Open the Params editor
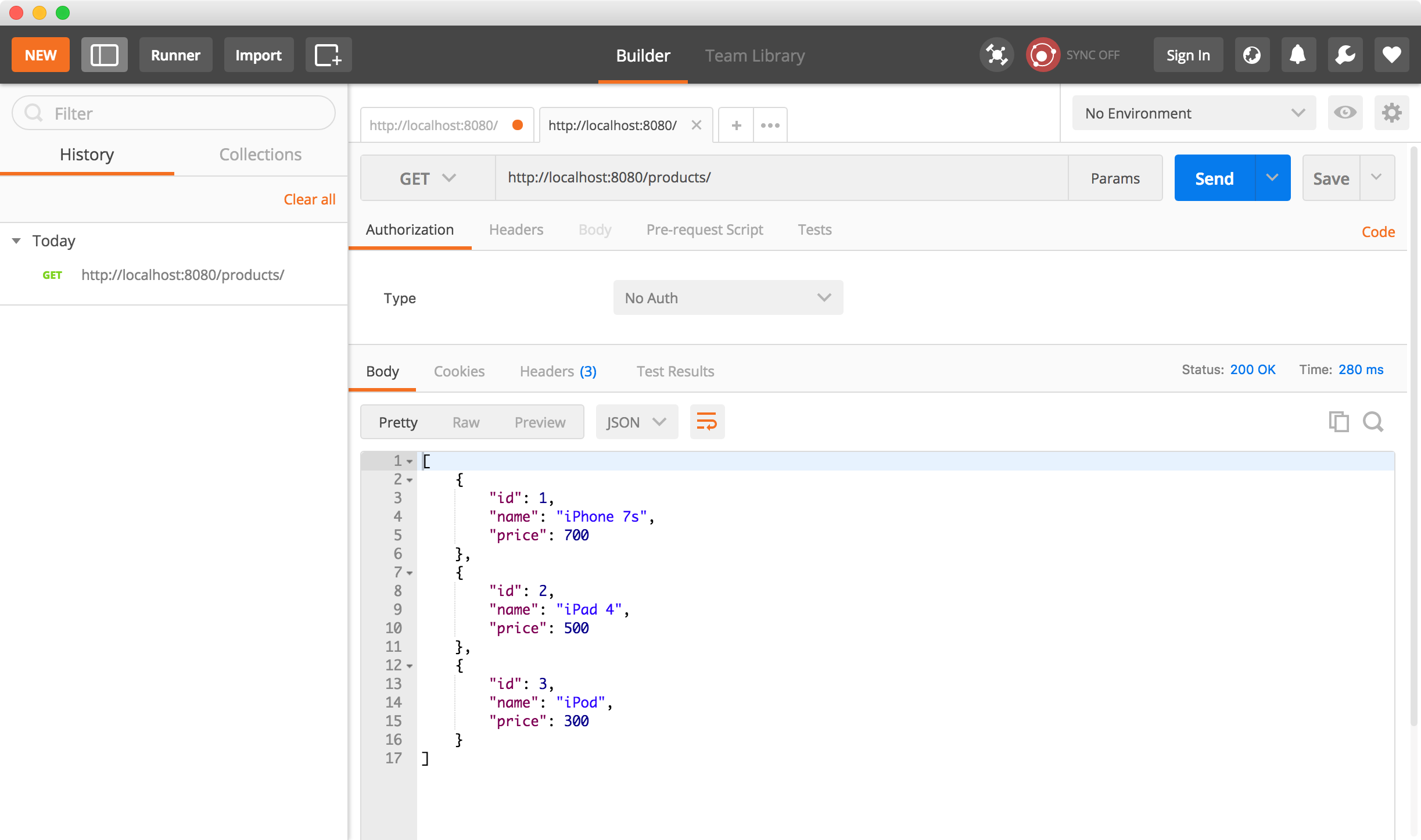This screenshot has height=840, width=1421. pos(1115,178)
